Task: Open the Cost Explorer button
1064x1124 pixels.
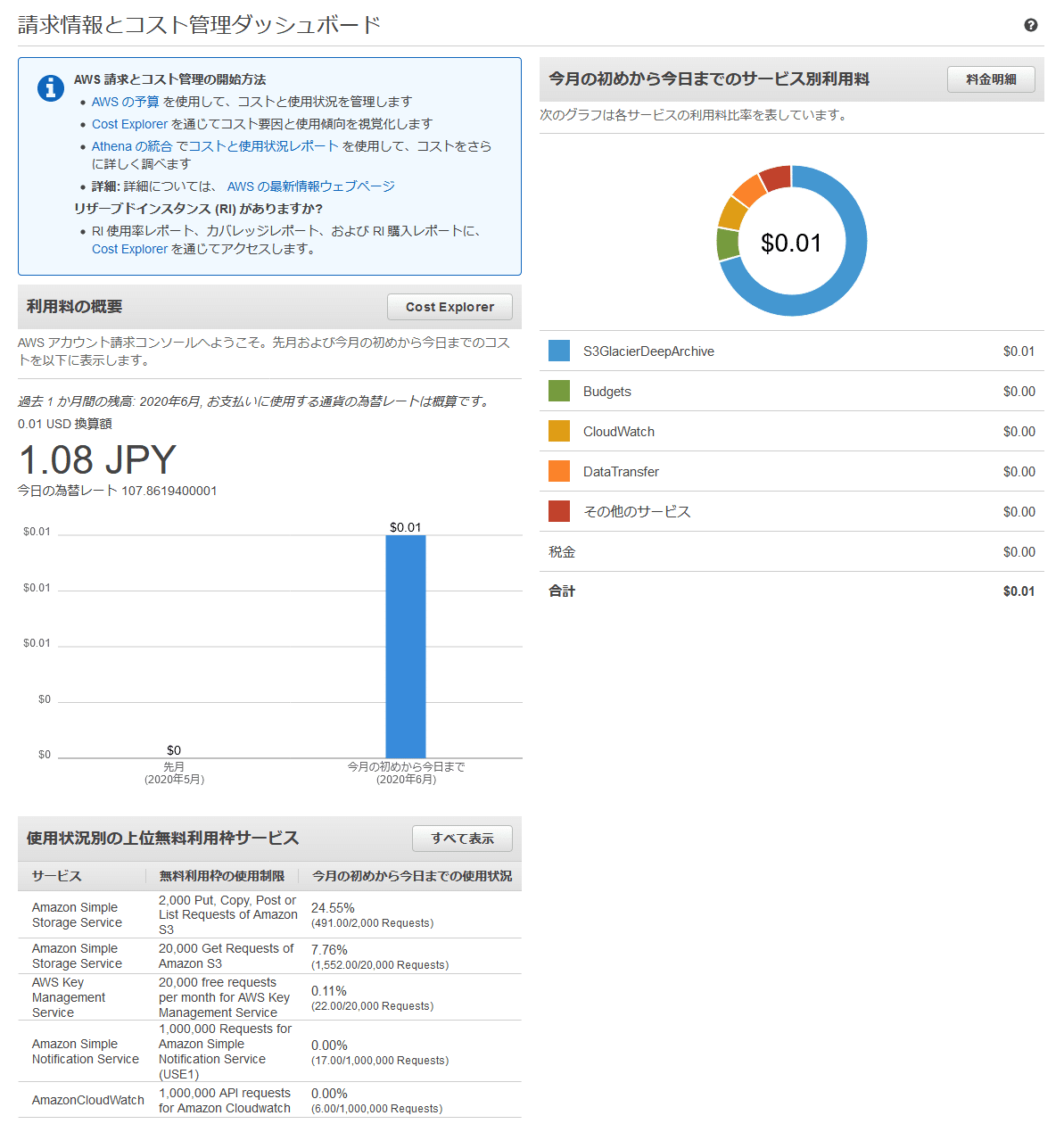Action: (450, 307)
